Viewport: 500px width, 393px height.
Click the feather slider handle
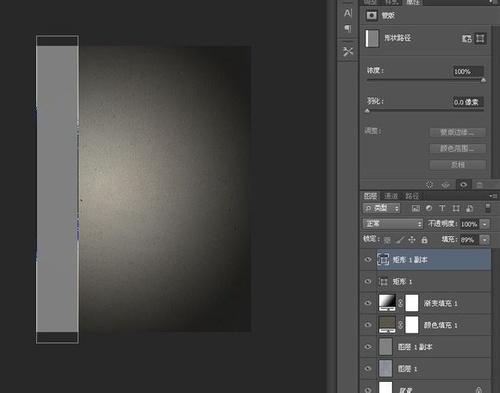tap(367, 111)
